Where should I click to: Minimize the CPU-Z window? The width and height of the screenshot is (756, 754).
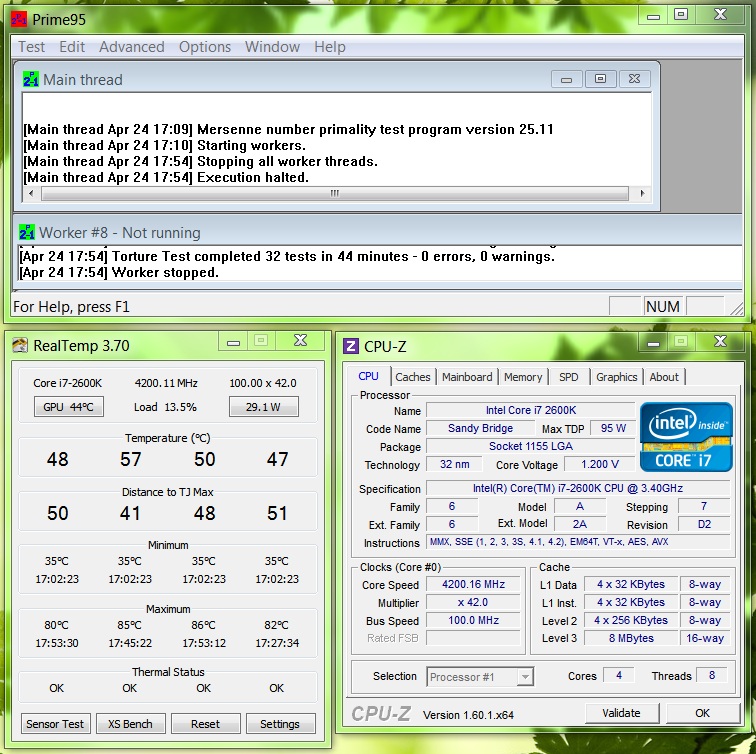tap(653, 343)
